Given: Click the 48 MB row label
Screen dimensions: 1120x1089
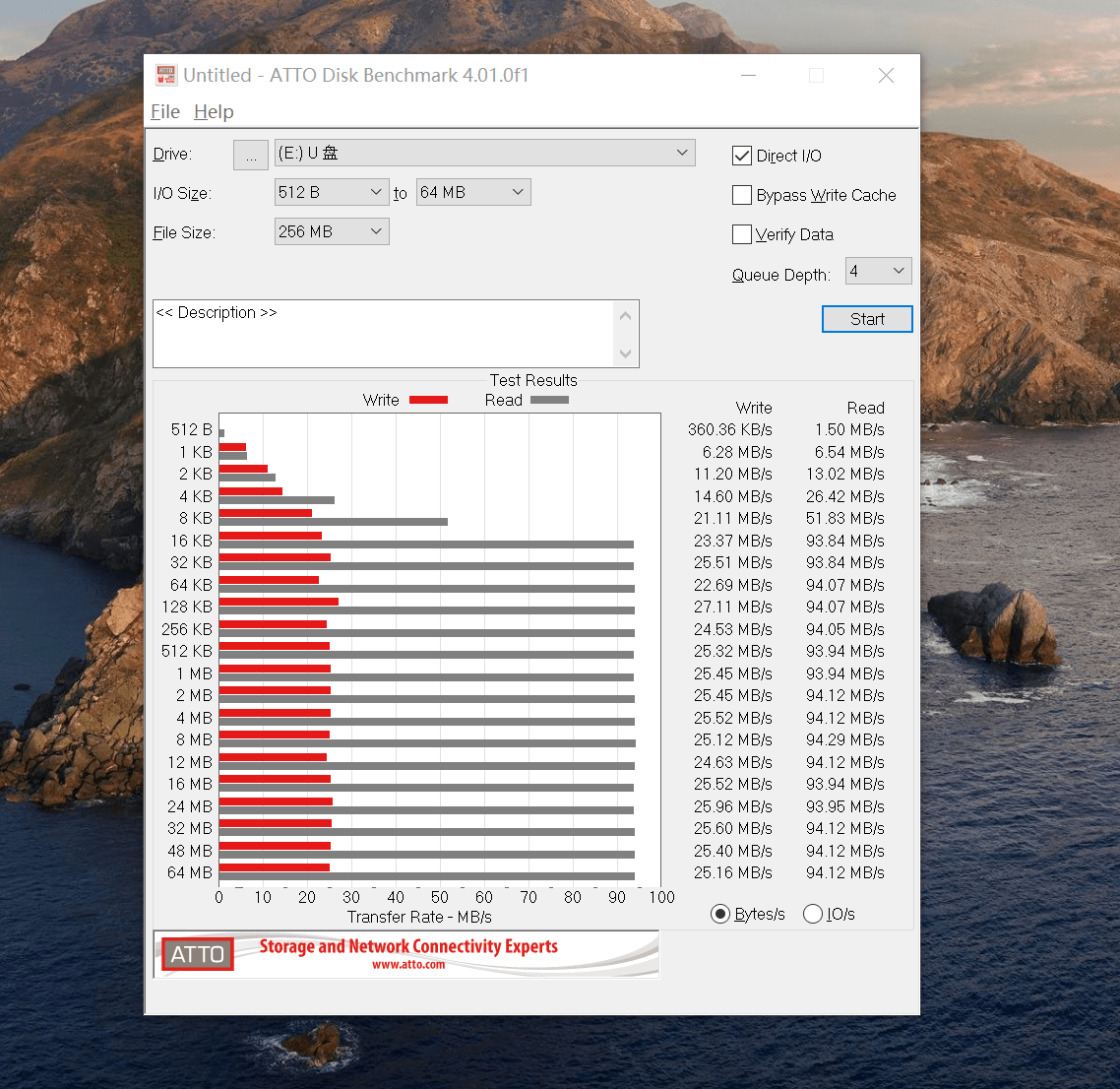Looking at the screenshot, I should pos(190,851).
